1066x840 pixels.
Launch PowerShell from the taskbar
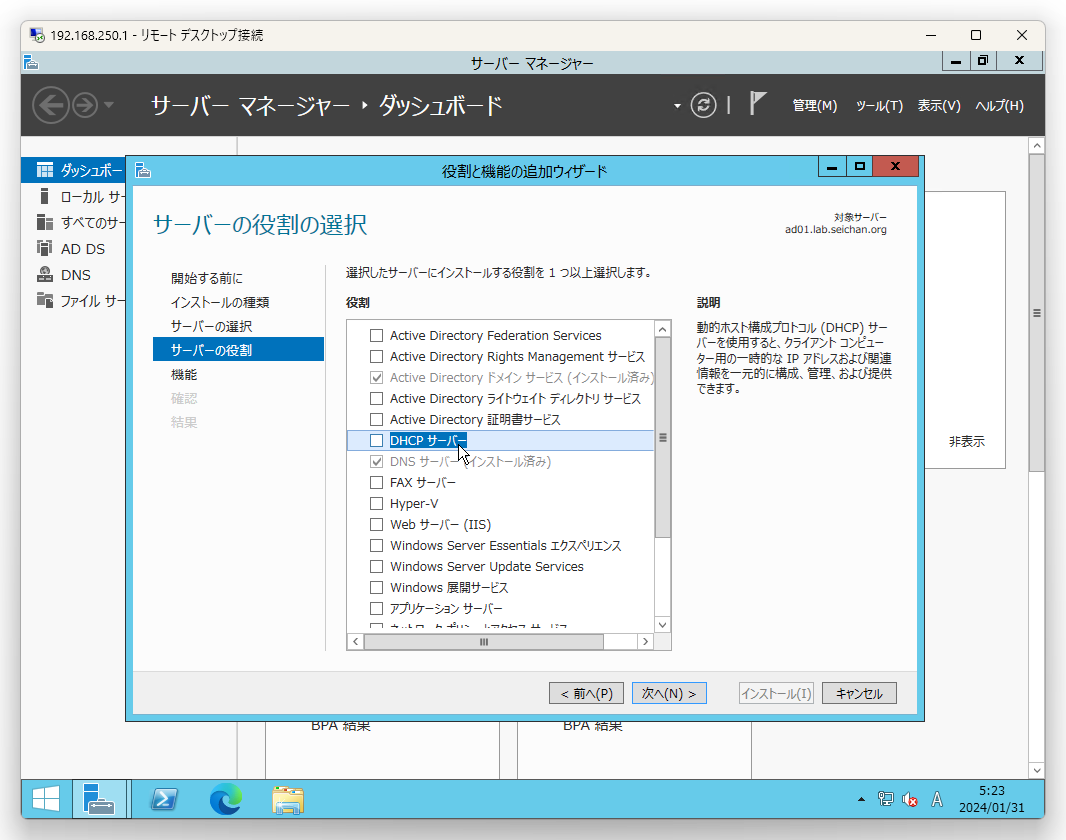164,799
